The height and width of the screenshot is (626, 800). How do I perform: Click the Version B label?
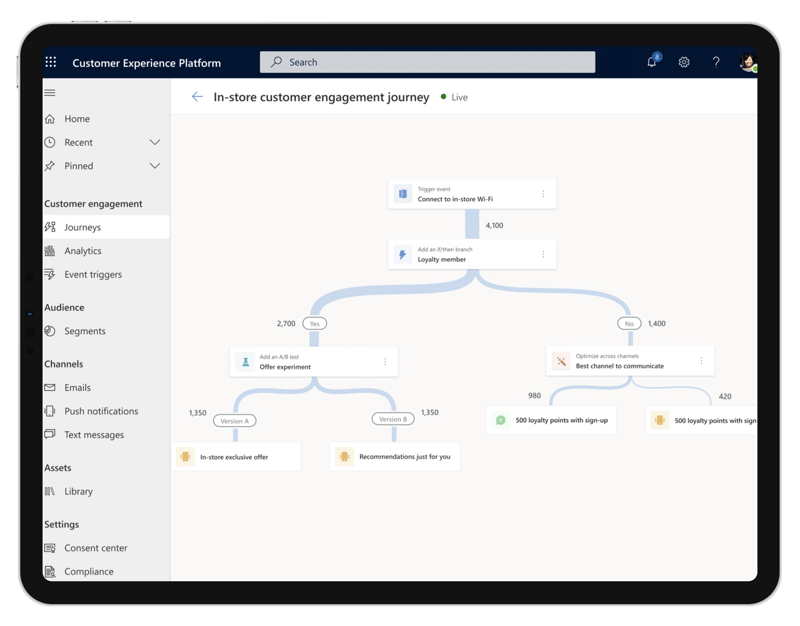tap(393, 419)
